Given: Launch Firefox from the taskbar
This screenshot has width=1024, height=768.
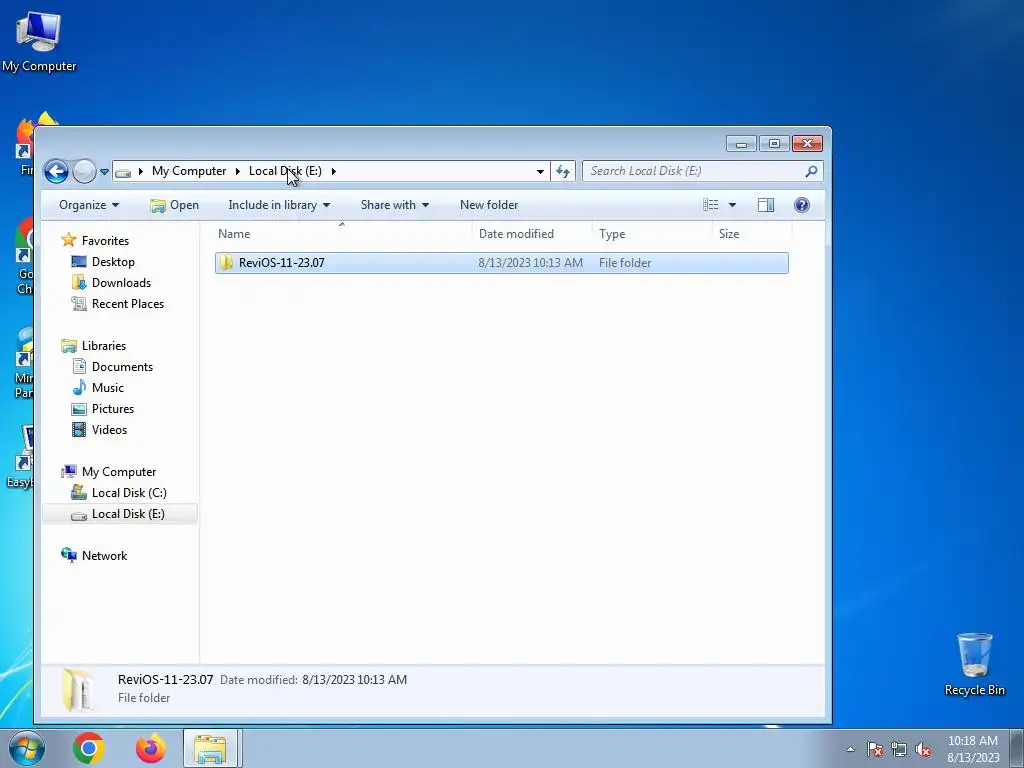Looking at the screenshot, I should [151, 748].
